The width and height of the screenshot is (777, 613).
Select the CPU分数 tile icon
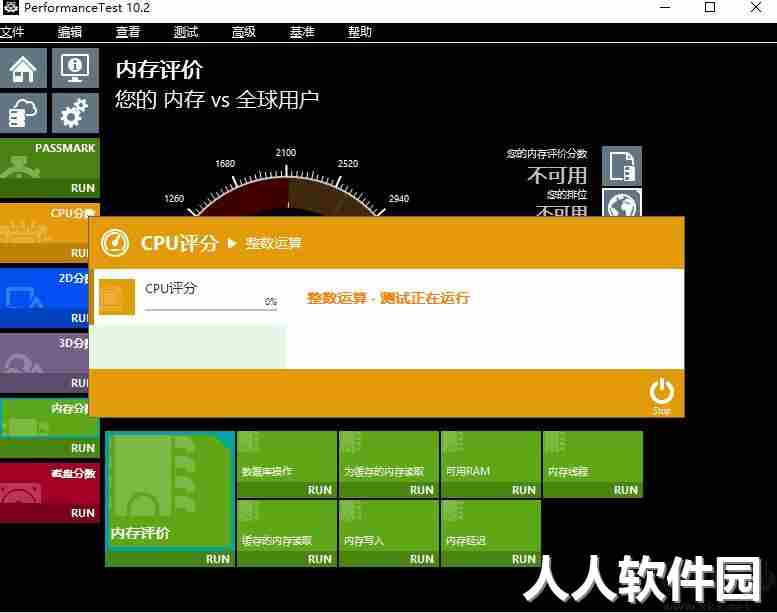coord(25,233)
